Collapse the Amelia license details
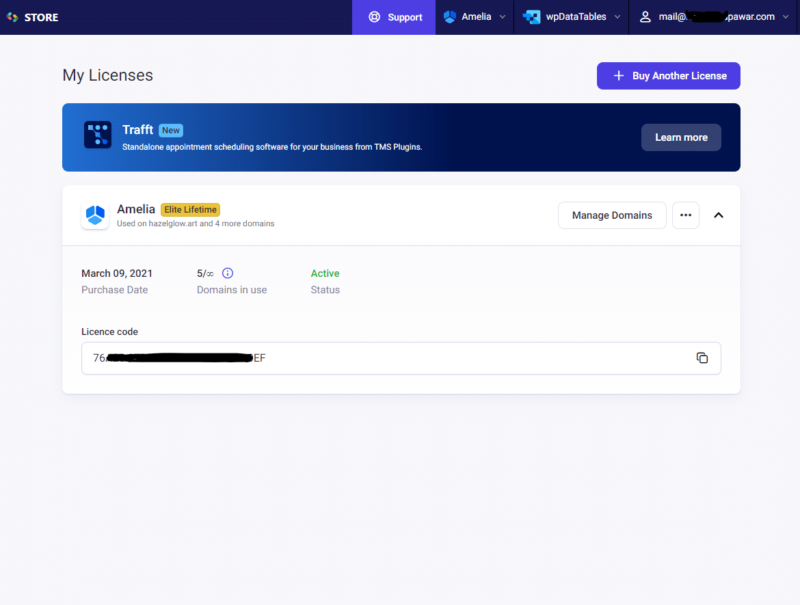This screenshot has width=800, height=605. (x=719, y=215)
